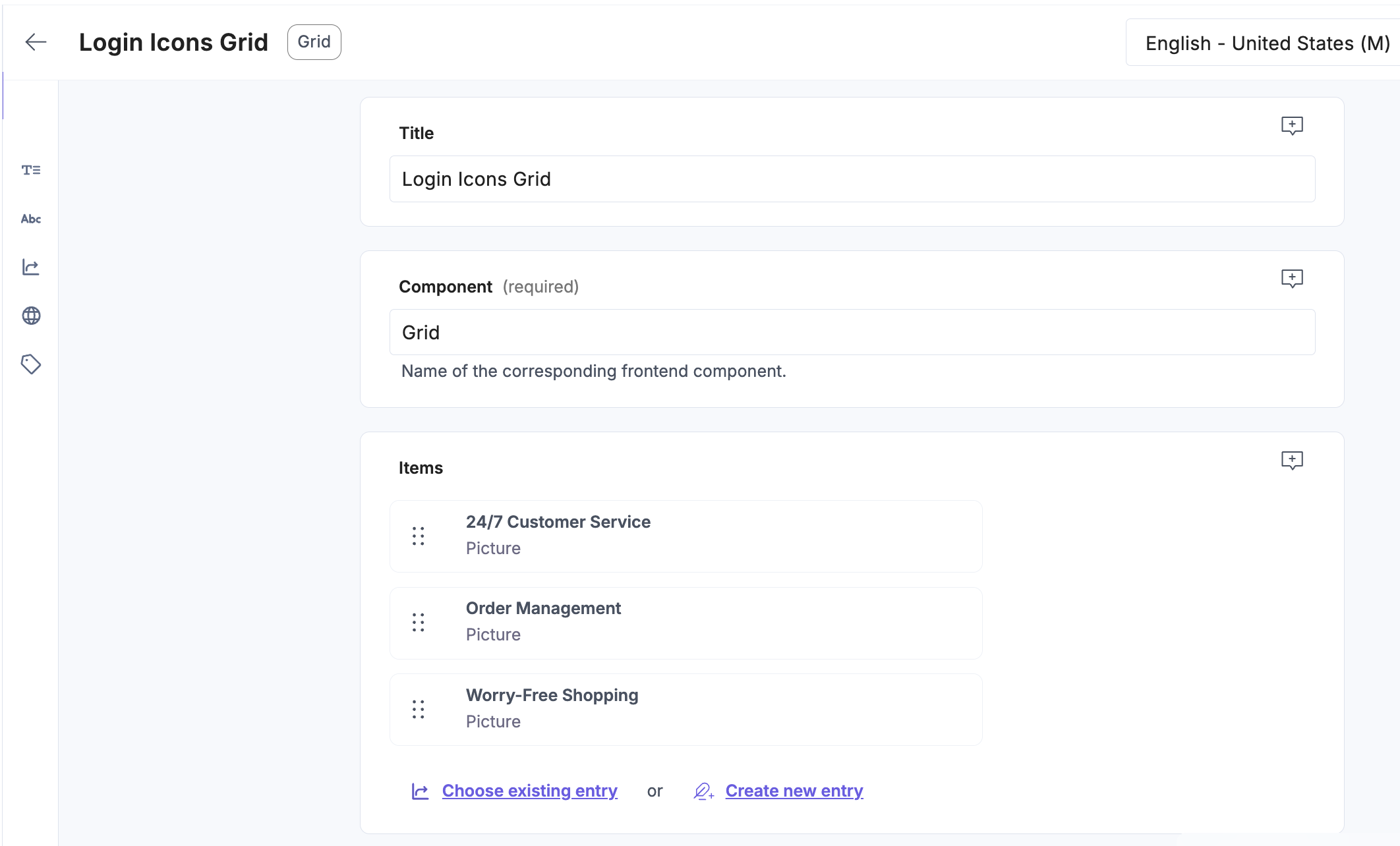
Task: Open the globe localization sidebar icon
Action: (x=31, y=316)
